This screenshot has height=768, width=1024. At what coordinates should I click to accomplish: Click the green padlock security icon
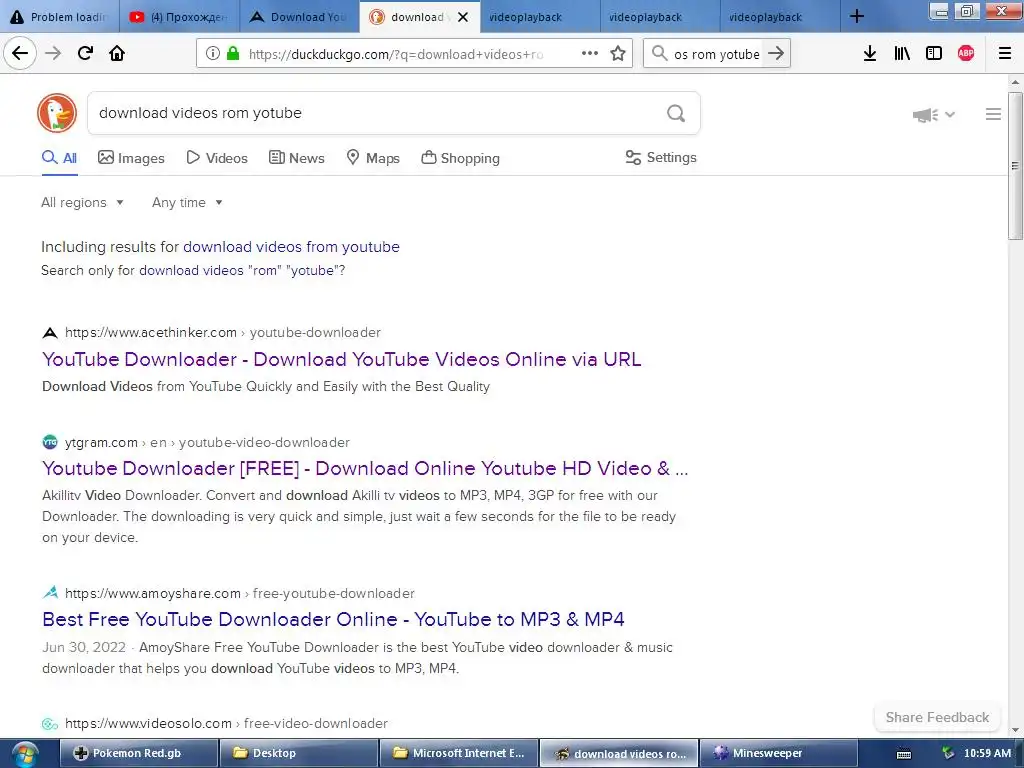pos(232,54)
